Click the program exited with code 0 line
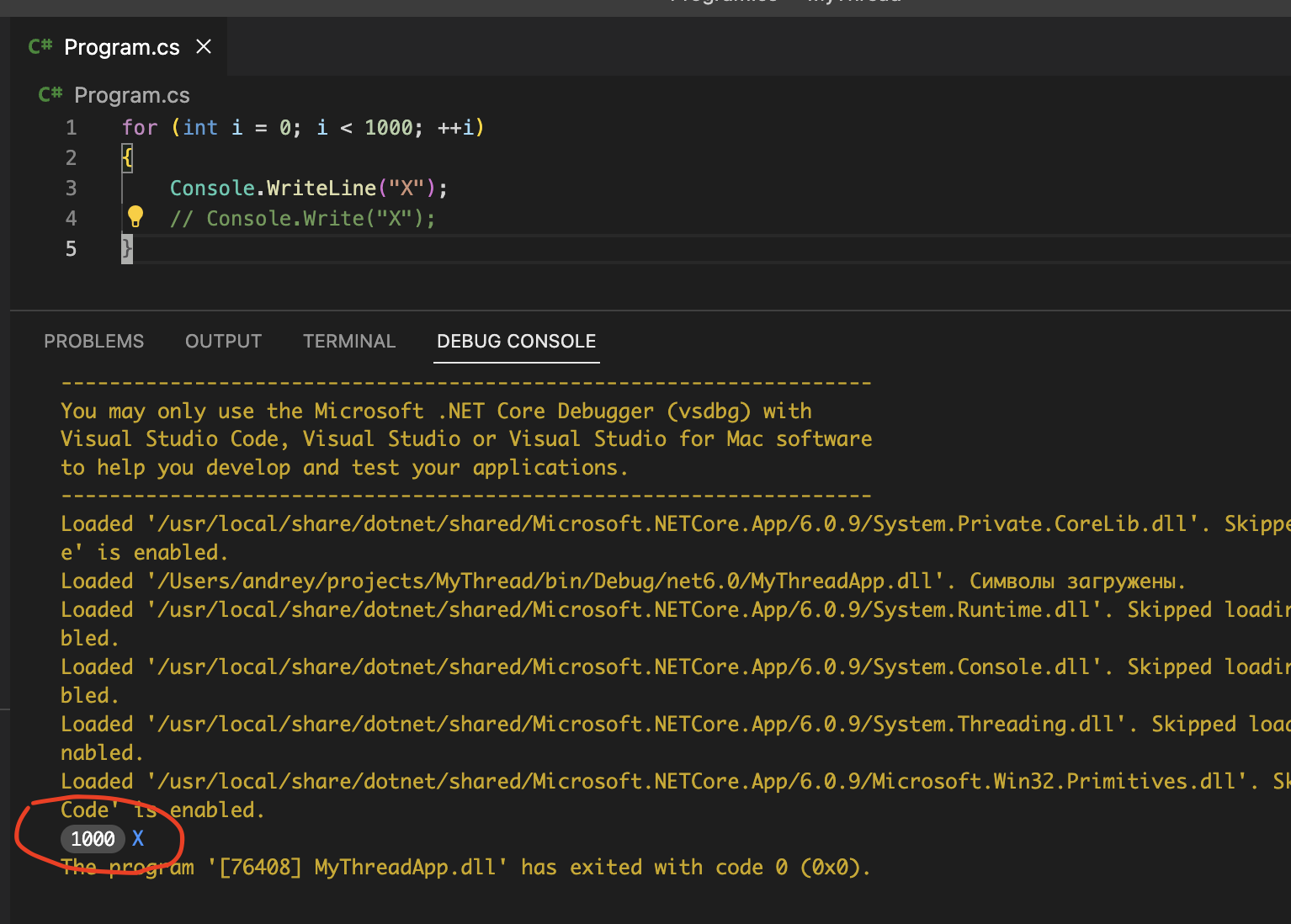Viewport: 1291px width, 924px height. pos(465,867)
